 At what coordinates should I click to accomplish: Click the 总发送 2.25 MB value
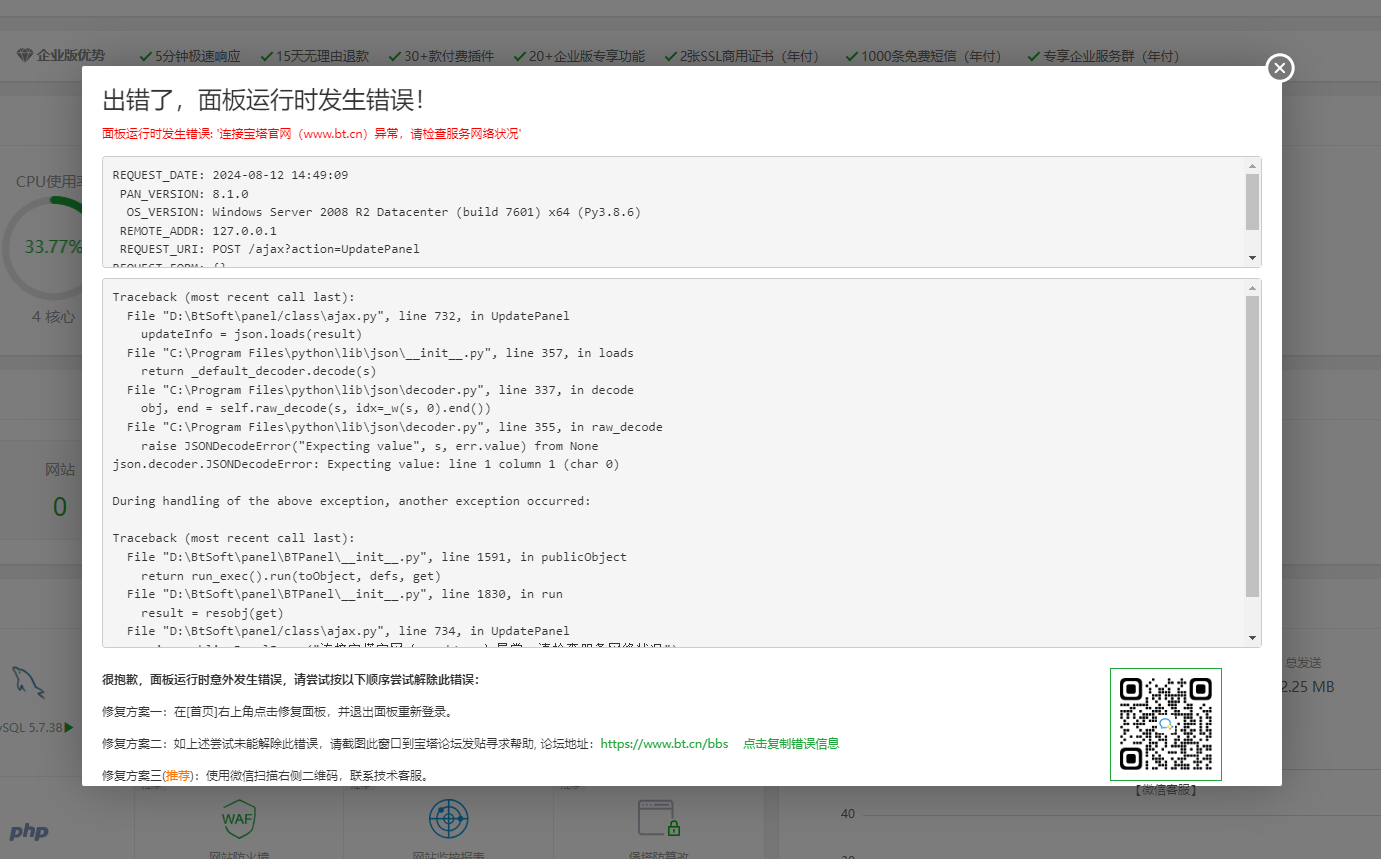pyautogui.click(x=1308, y=687)
